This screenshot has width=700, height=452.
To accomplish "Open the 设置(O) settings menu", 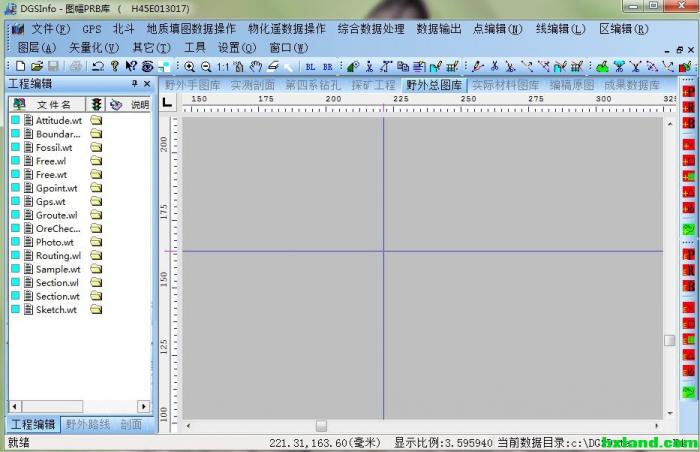I will coord(236,47).
